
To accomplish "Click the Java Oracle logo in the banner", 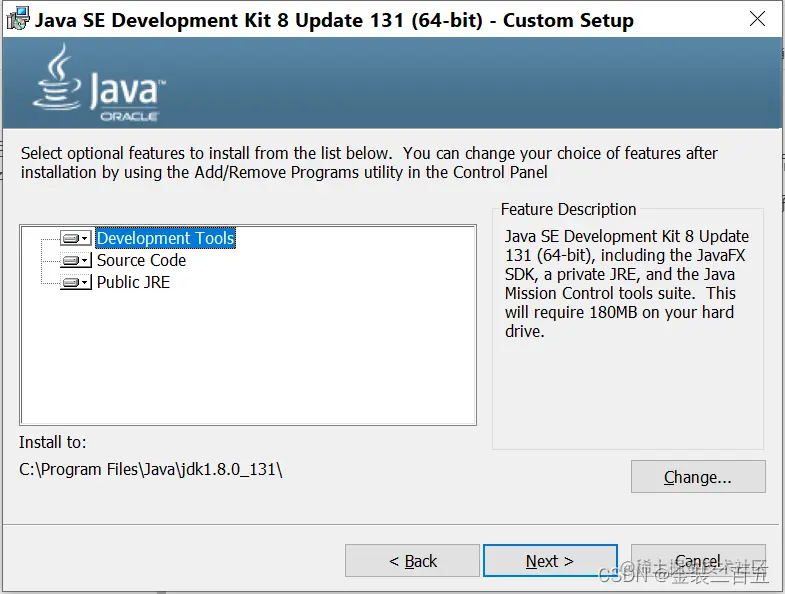I will point(99,83).
